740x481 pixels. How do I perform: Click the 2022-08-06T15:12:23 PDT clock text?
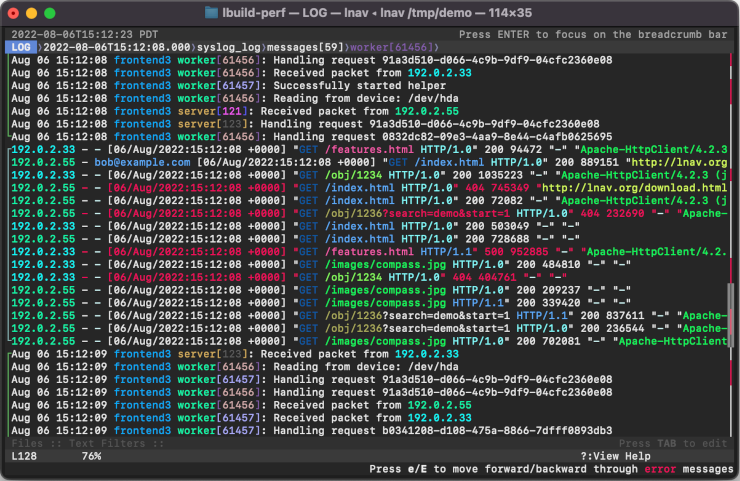(x=84, y=34)
